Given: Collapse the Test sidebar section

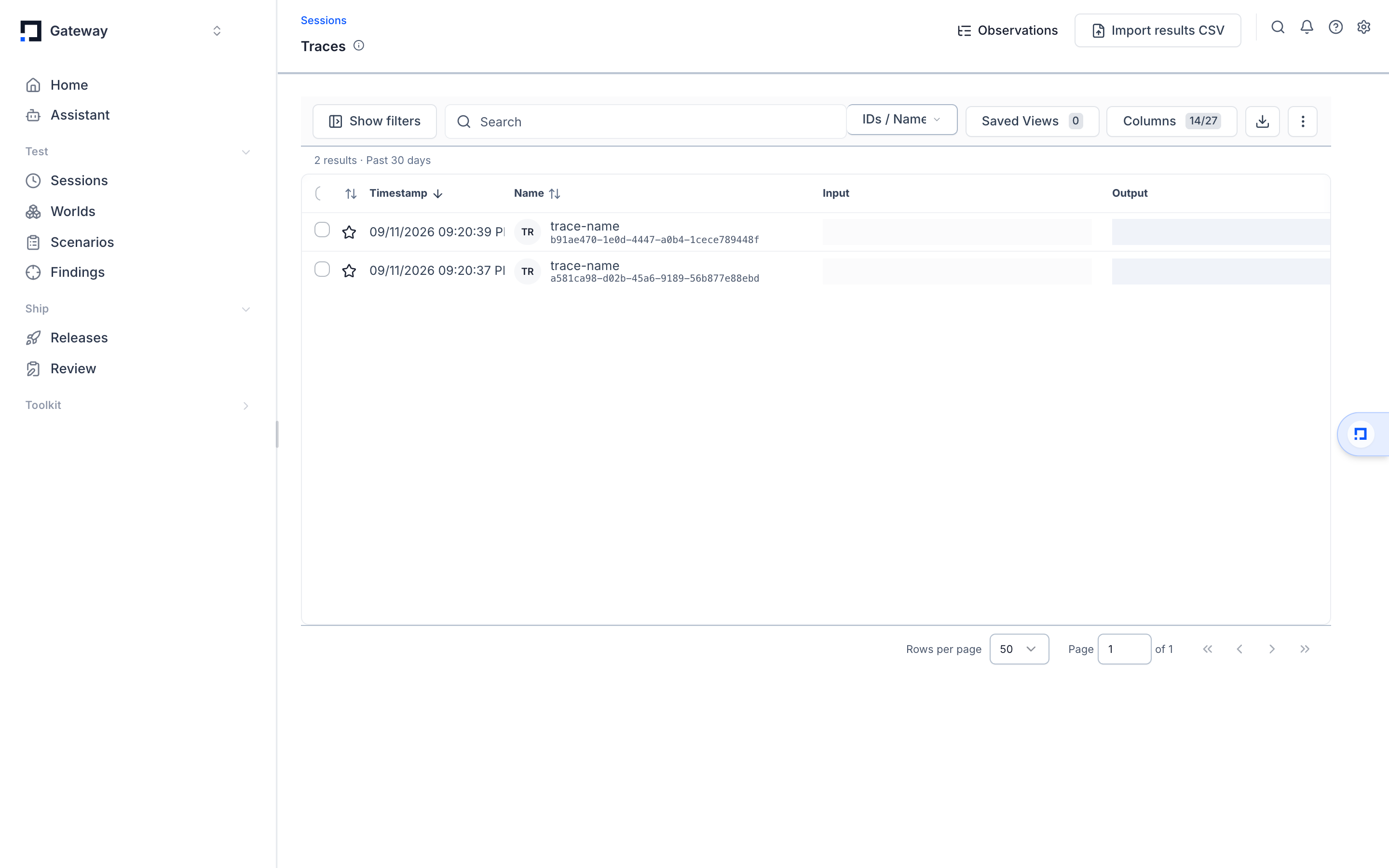Looking at the screenshot, I should [x=245, y=152].
